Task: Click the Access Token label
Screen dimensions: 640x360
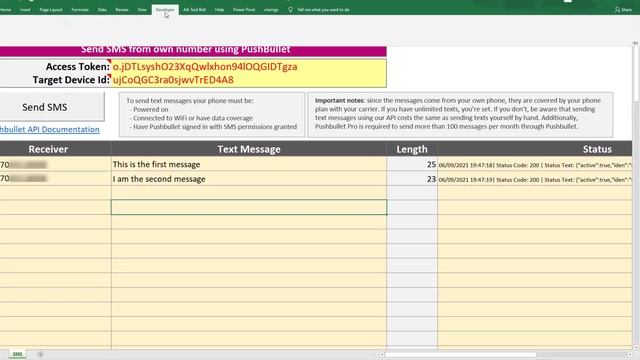Action: [x=78, y=67]
